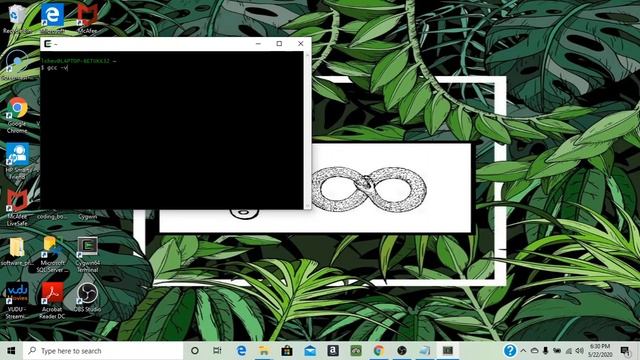Image resolution: width=640 pixels, height=360 pixels.
Task: Open the Action Center notifications icon
Action: (x=625, y=351)
